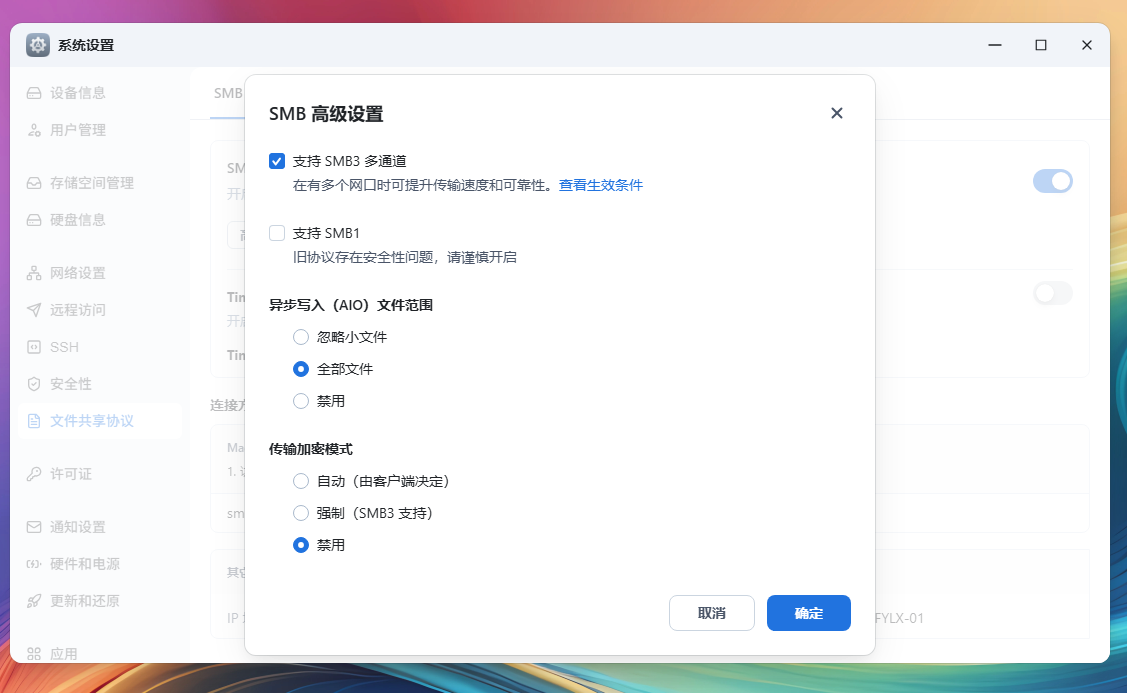Select encryption 强制（SMB3 支持）radio
Viewport: 1127px width, 693px height.
click(x=301, y=513)
